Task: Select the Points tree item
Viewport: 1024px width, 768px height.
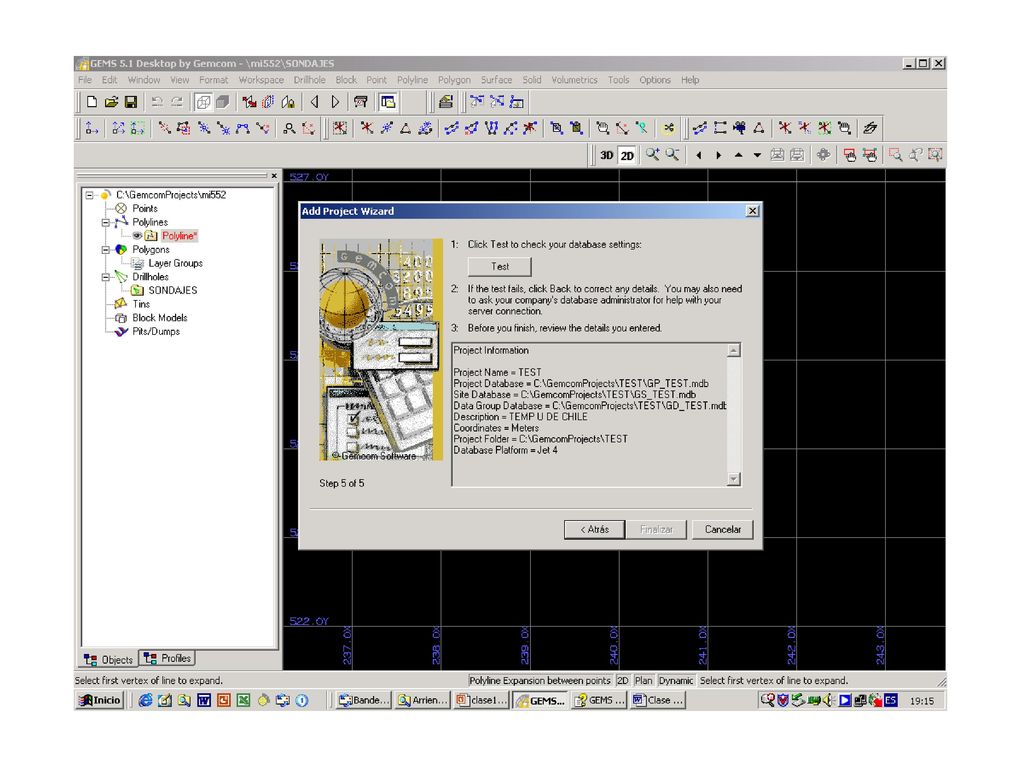Action: tap(144, 208)
